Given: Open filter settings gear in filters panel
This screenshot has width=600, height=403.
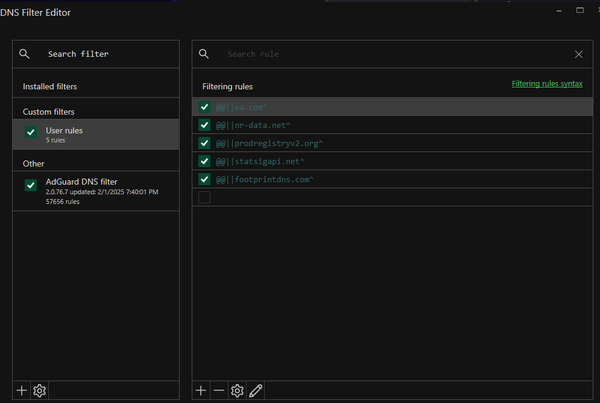Looking at the screenshot, I should [39, 390].
